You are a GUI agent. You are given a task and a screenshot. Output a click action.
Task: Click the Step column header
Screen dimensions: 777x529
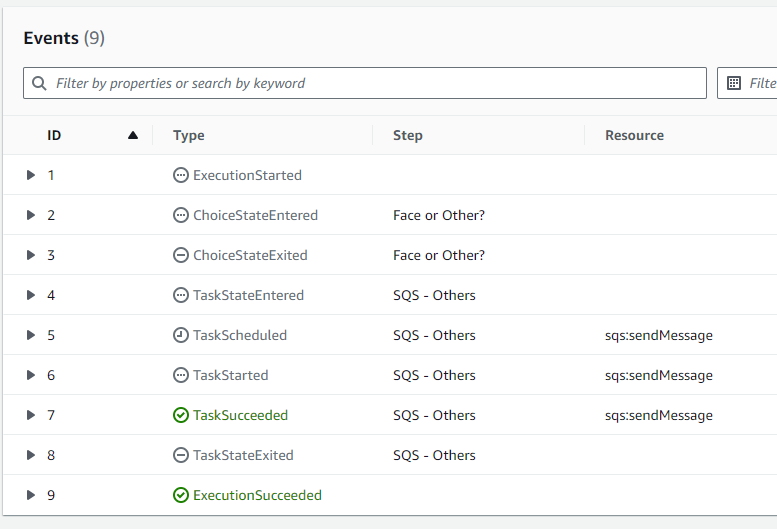pos(408,135)
